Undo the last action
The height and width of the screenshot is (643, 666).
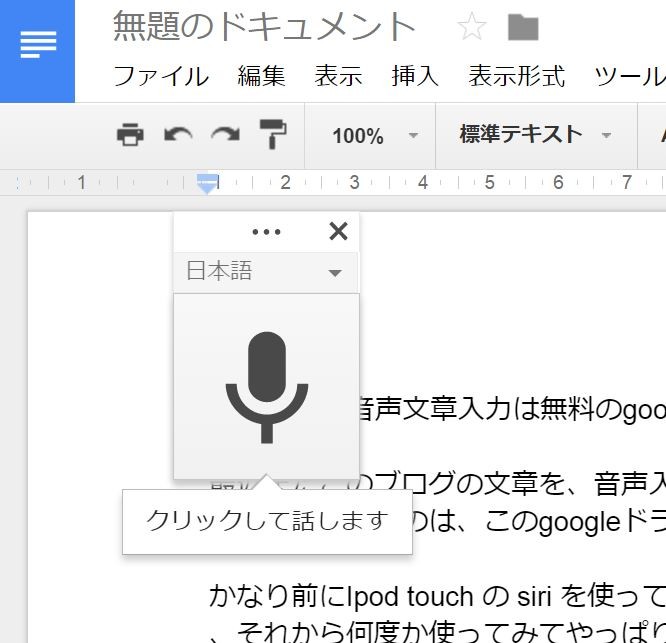[178, 135]
